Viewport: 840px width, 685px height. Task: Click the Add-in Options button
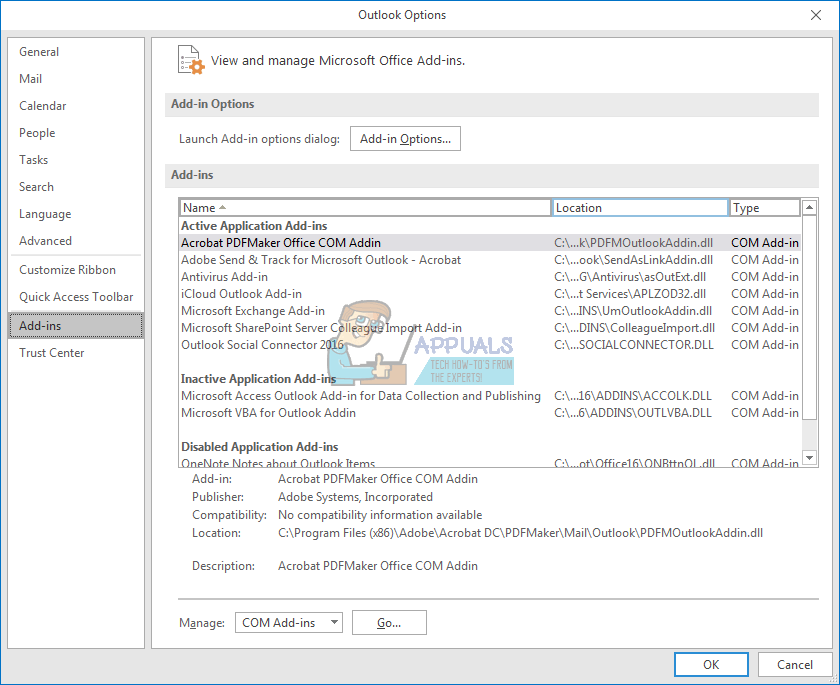405,139
